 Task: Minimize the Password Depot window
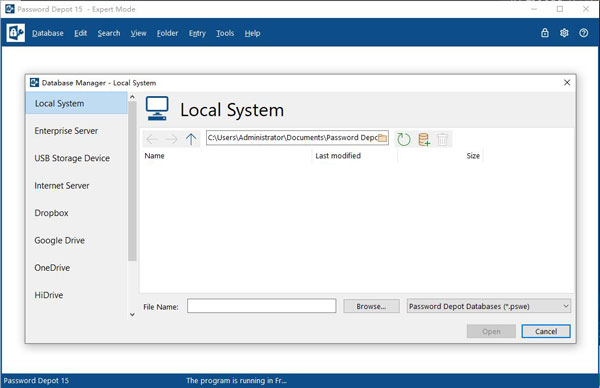click(x=535, y=9)
